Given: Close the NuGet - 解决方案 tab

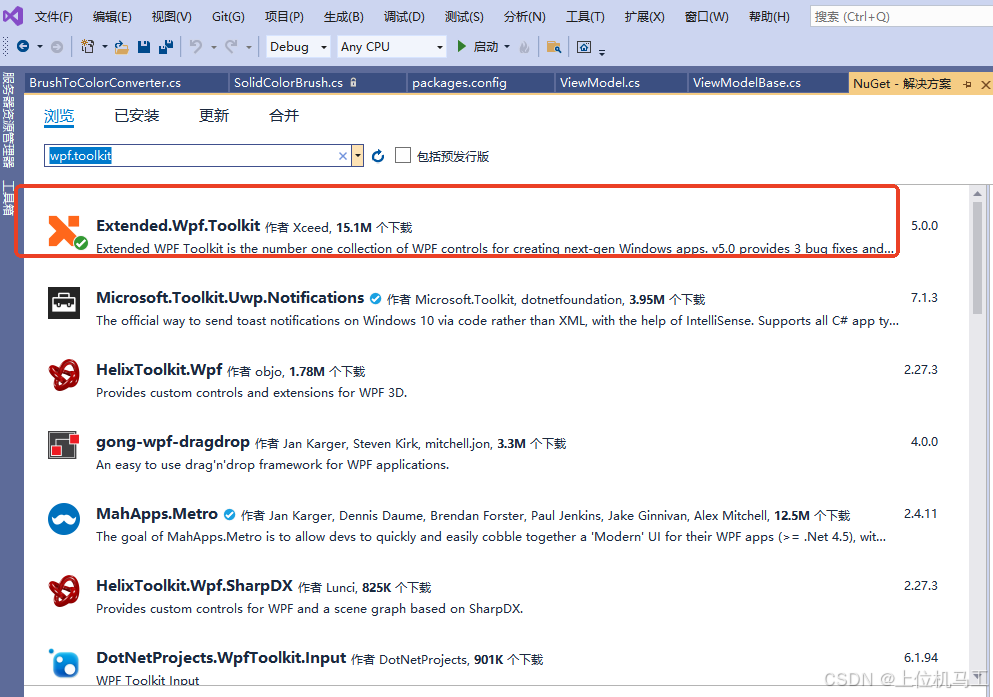Looking at the screenshot, I should pyautogui.click(x=985, y=84).
